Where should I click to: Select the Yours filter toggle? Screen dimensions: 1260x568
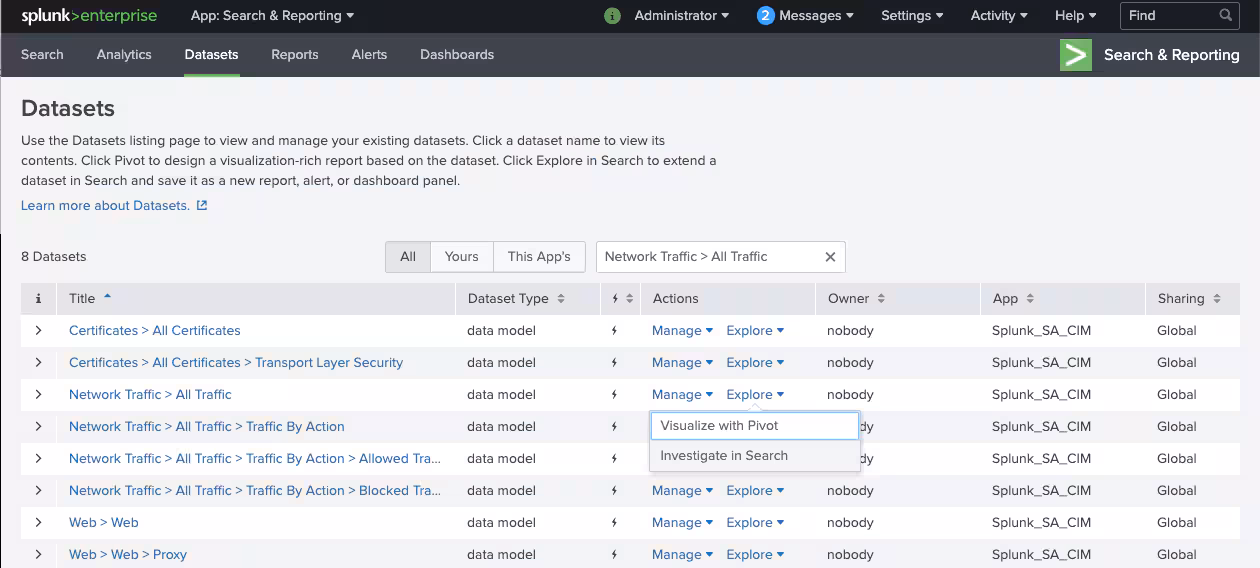point(461,257)
